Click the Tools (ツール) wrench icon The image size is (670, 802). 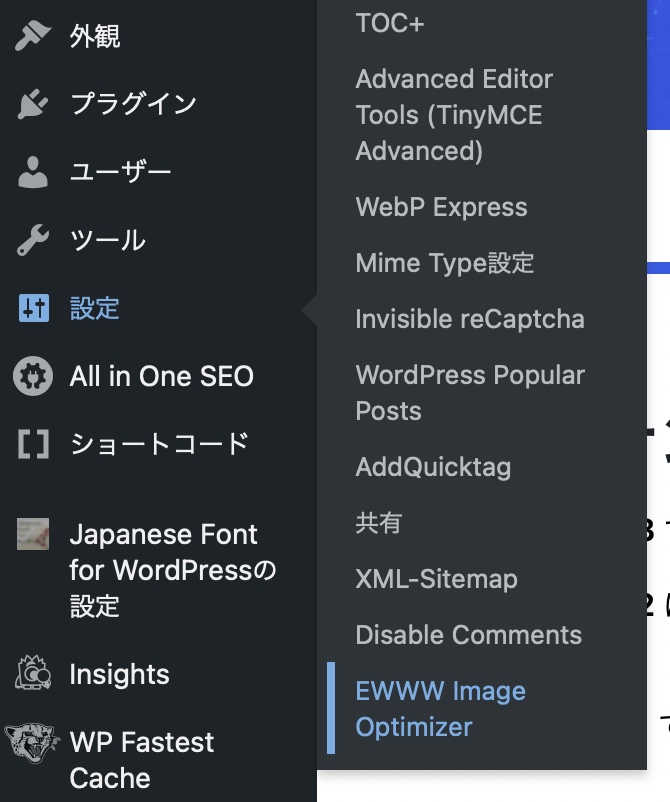(33, 239)
